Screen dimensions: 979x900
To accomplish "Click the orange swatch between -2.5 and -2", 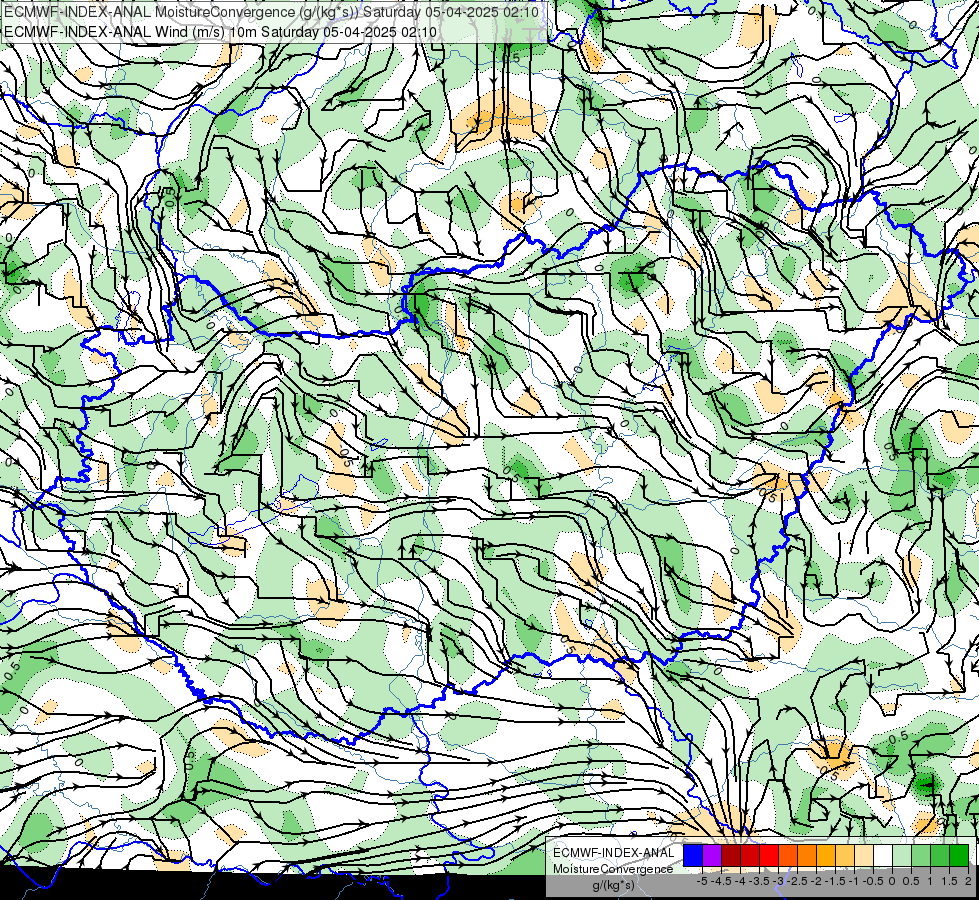I will pyautogui.click(x=807, y=856).
